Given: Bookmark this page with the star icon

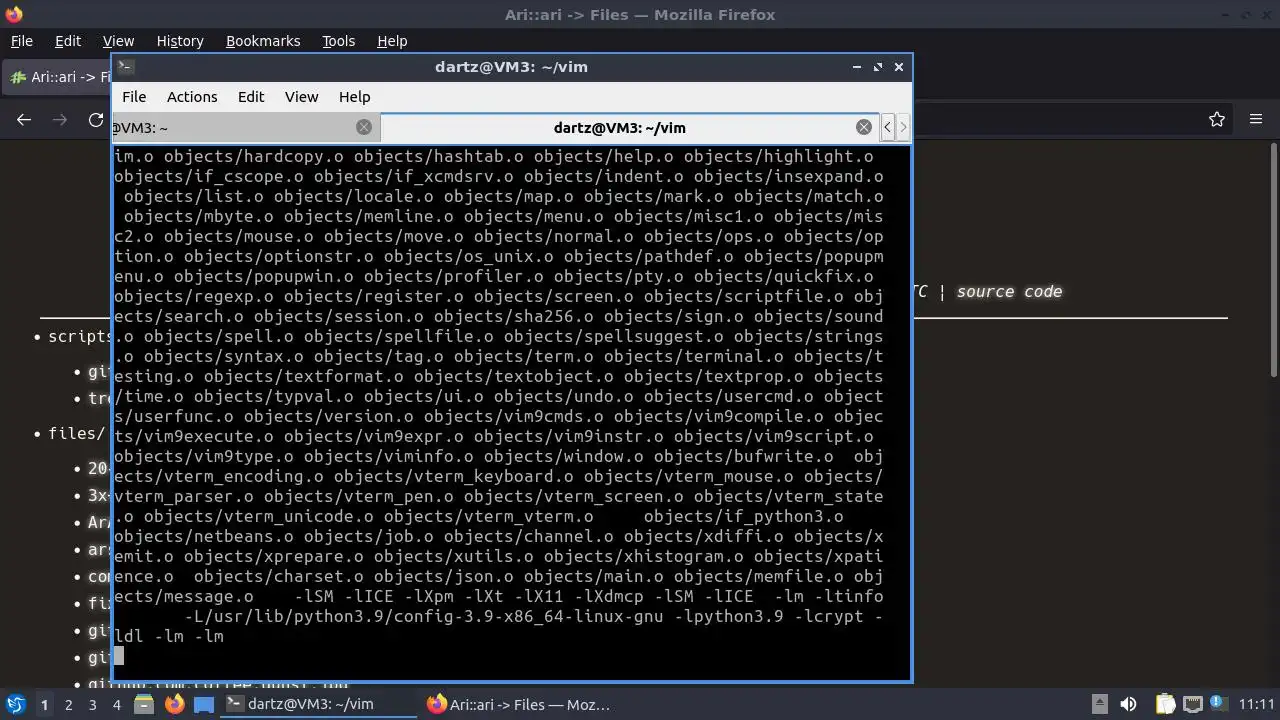Looking at the screenshot, I should 1217,119.
